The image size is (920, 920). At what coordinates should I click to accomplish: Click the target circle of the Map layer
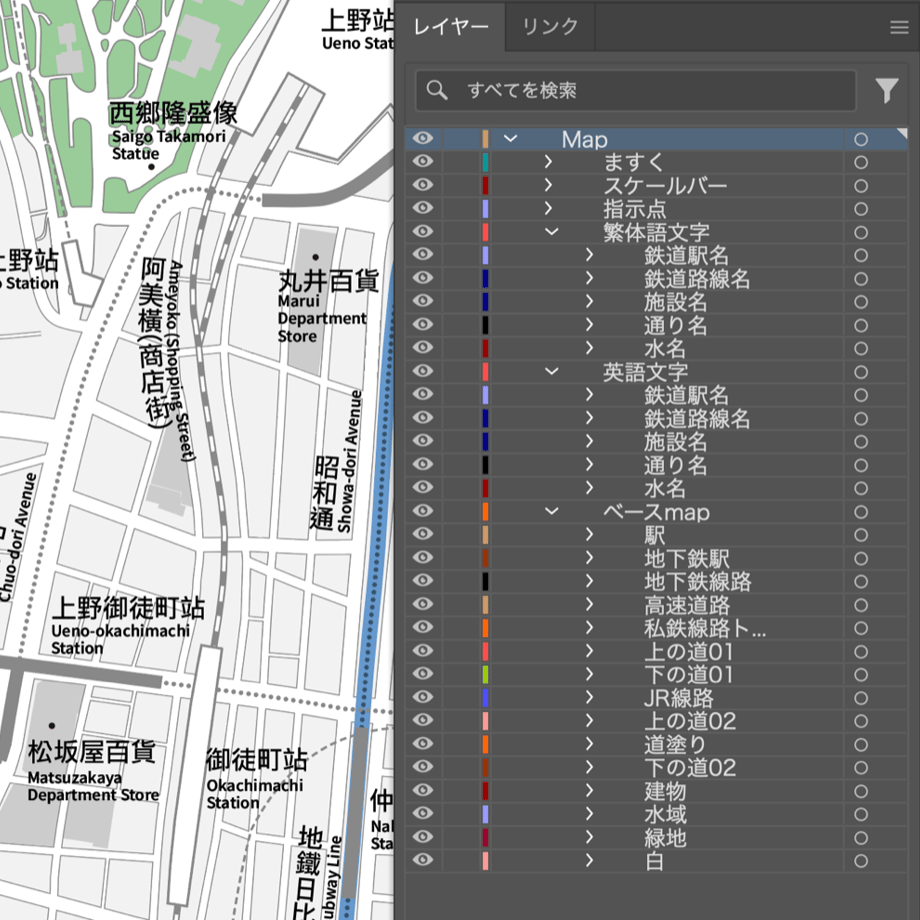(x=861, y=139)
